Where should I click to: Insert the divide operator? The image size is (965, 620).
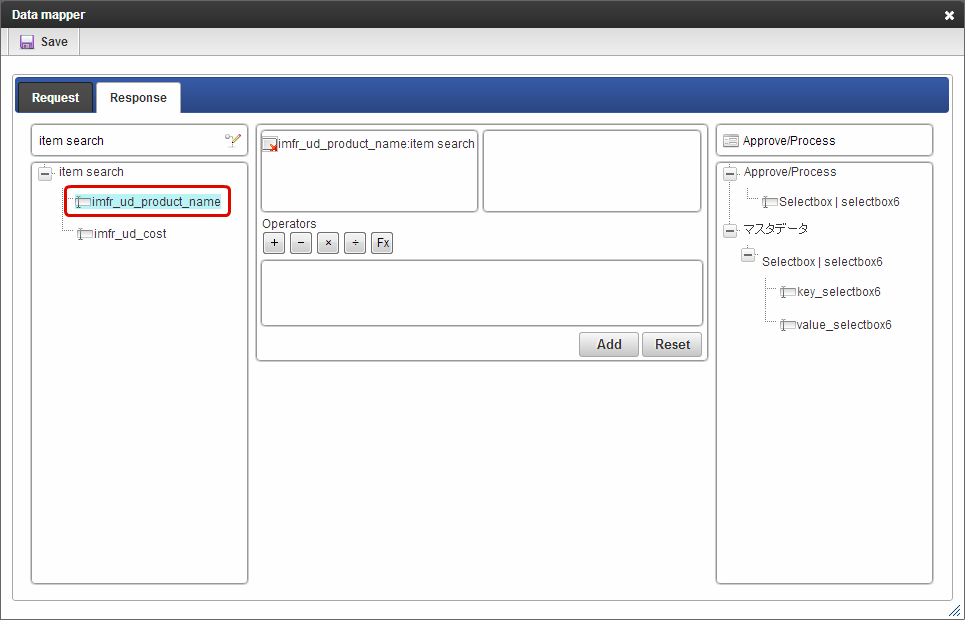pyautogui.click(x=355, y=243)
